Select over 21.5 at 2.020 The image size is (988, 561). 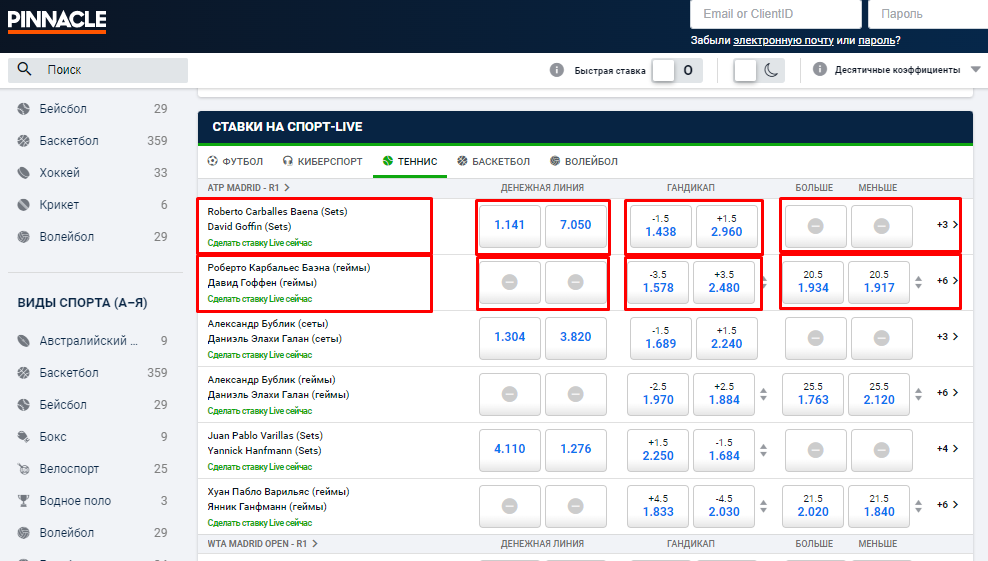[813, 506]
